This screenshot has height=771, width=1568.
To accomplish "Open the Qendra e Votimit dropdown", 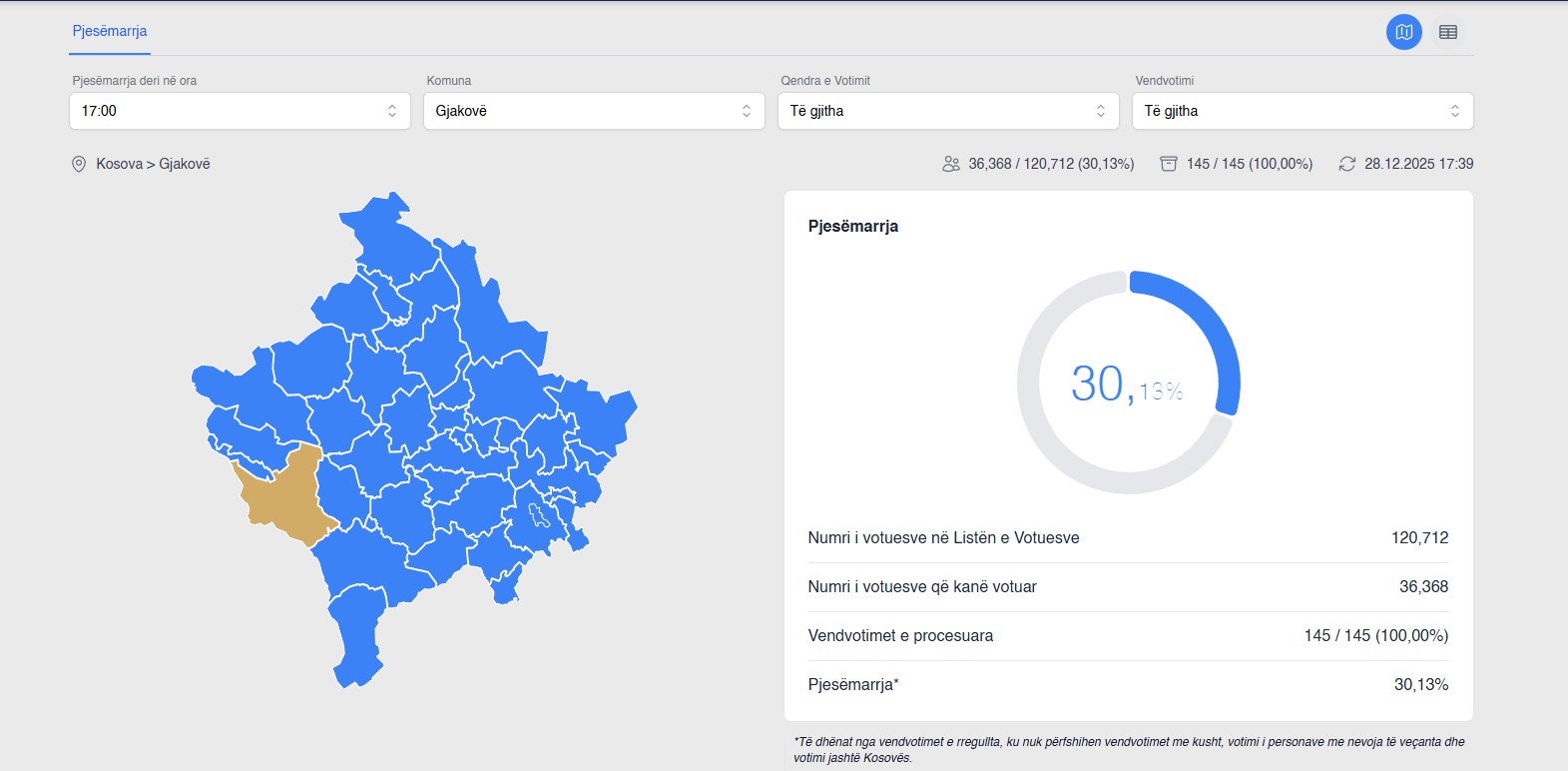I will tap(948, 111).
